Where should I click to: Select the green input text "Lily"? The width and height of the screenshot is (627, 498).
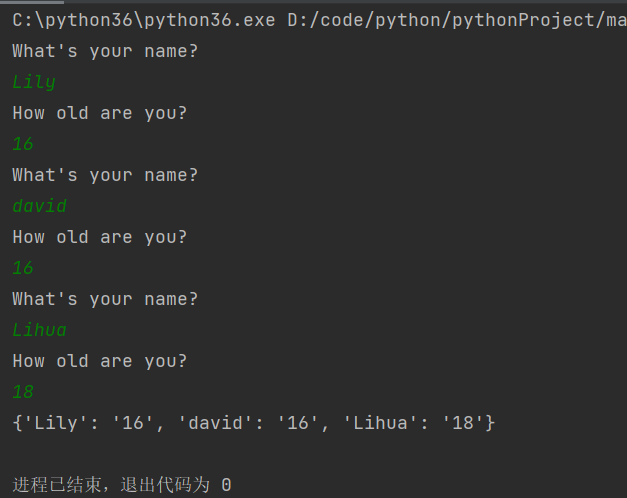(x=34, y=82)
